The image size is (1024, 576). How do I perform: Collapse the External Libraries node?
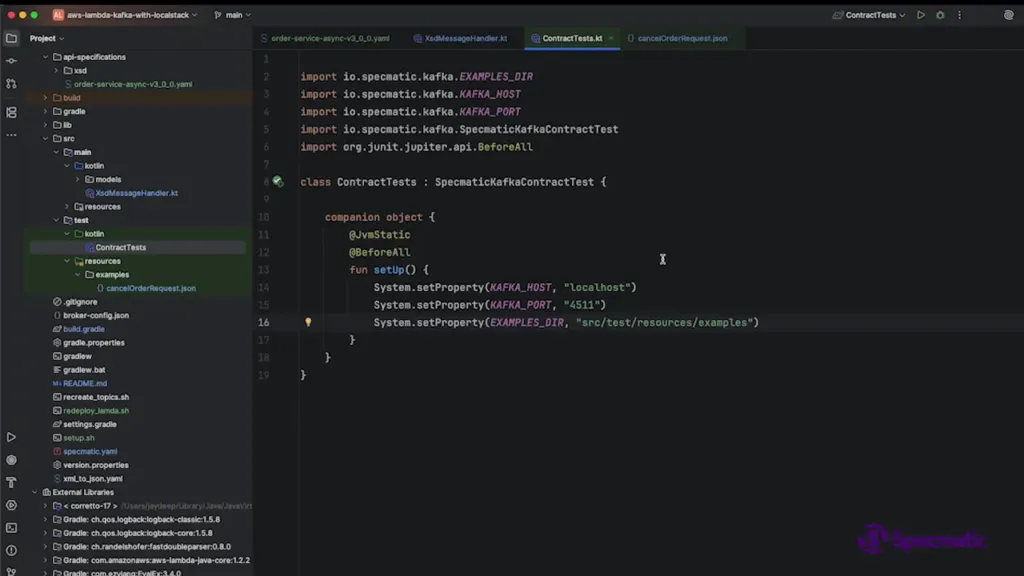(35, 492)
